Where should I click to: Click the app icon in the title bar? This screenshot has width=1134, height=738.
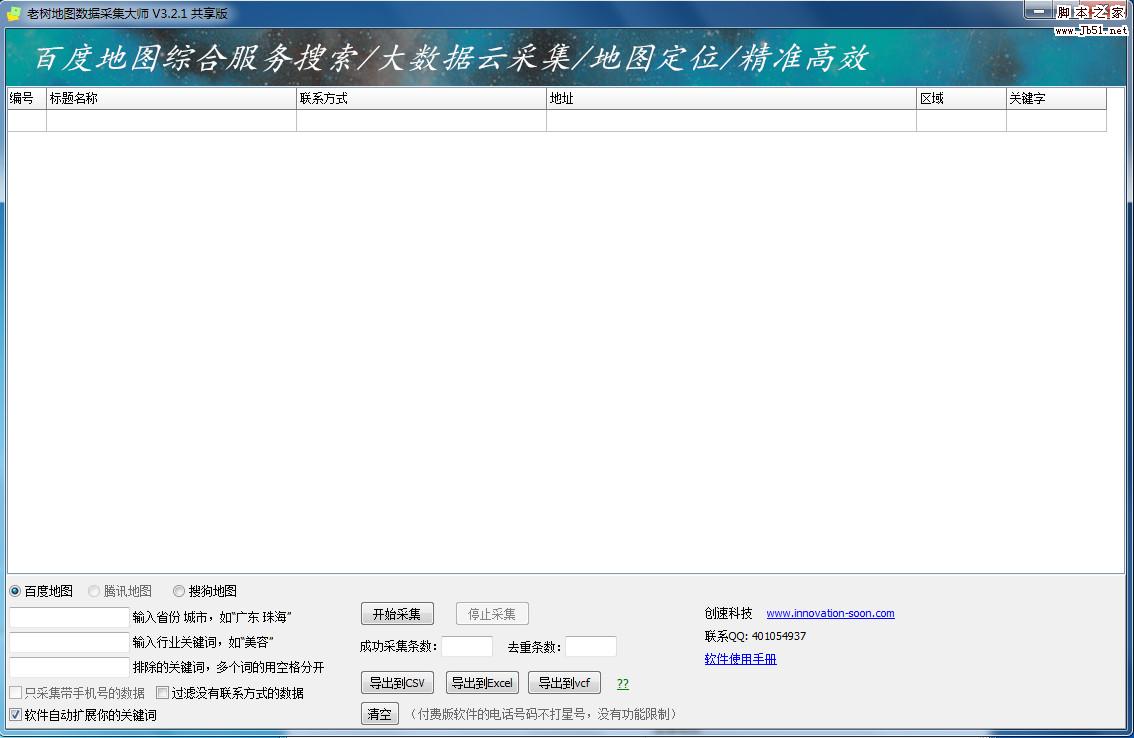[x=14, y=13]
